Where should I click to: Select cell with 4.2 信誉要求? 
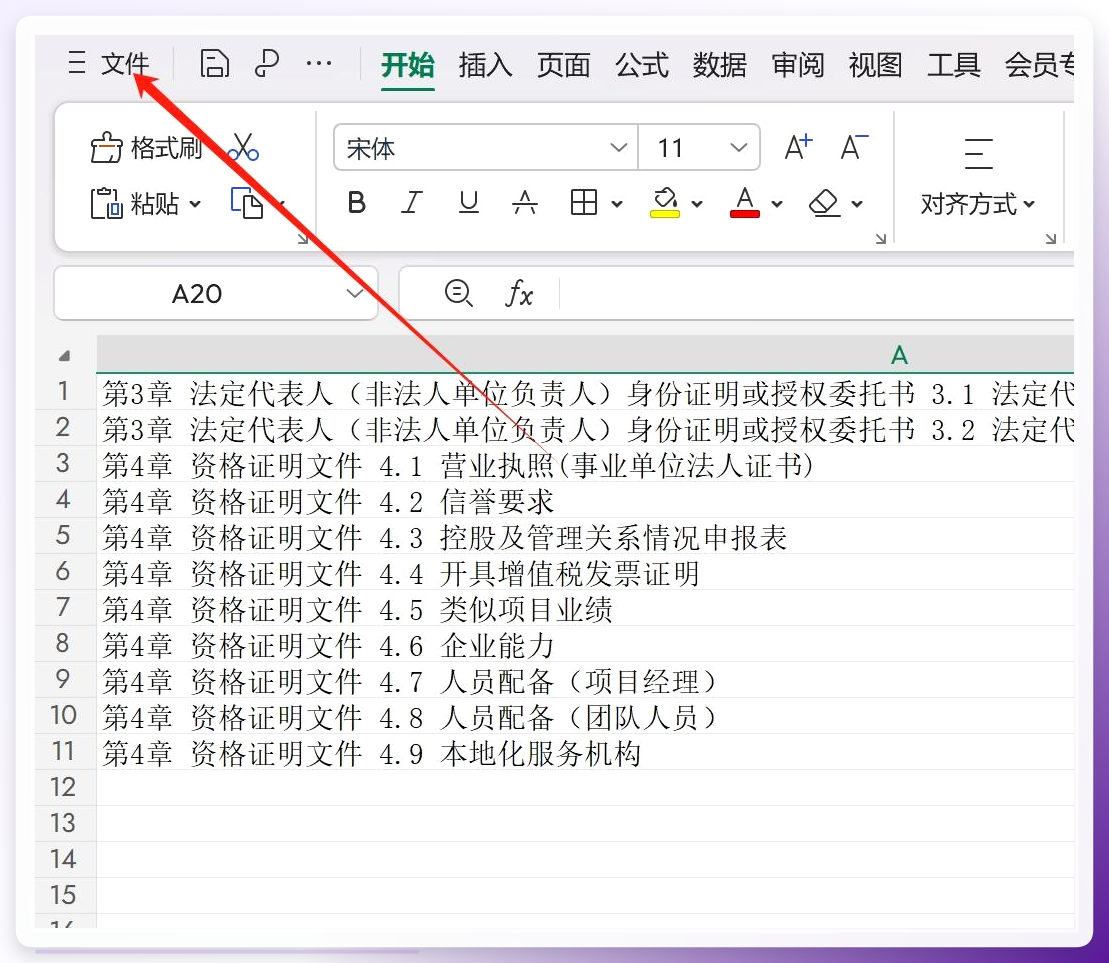tap(586, 500)
